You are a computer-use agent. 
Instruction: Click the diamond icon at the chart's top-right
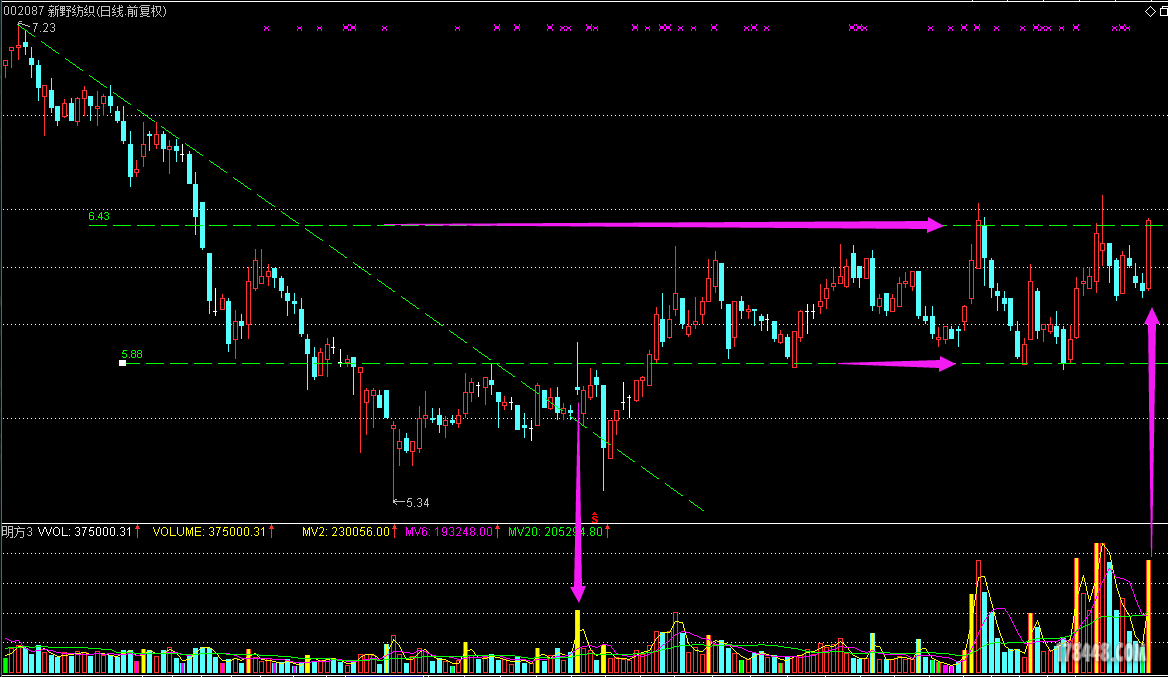[1150, 11]
